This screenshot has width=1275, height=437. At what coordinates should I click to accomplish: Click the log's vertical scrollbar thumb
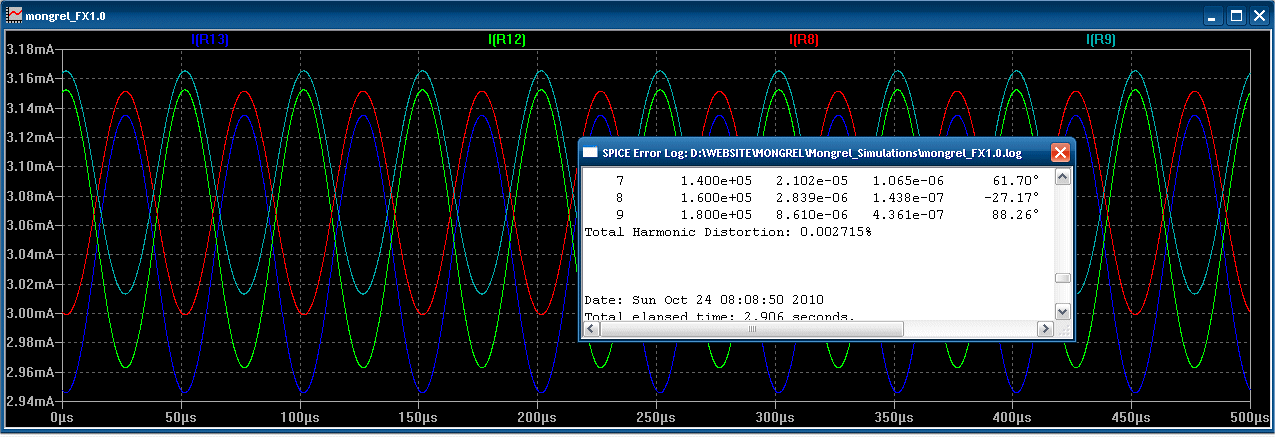click(x=1063, y=278)
